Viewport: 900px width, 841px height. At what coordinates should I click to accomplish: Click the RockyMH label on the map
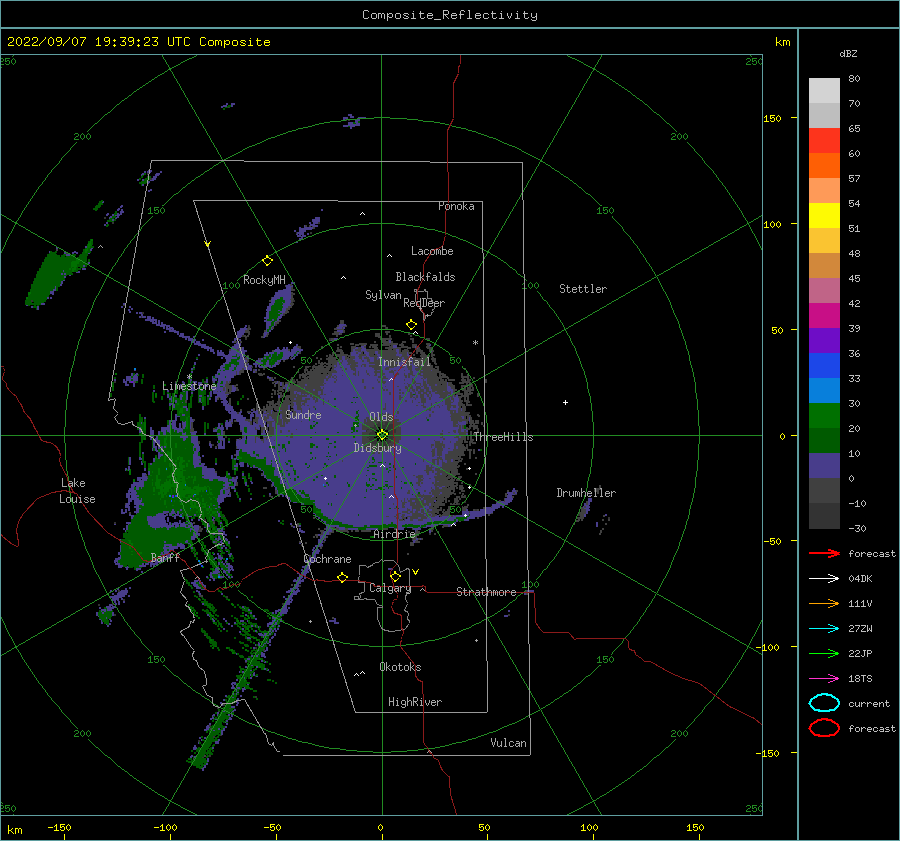click(x=264, y=280)
